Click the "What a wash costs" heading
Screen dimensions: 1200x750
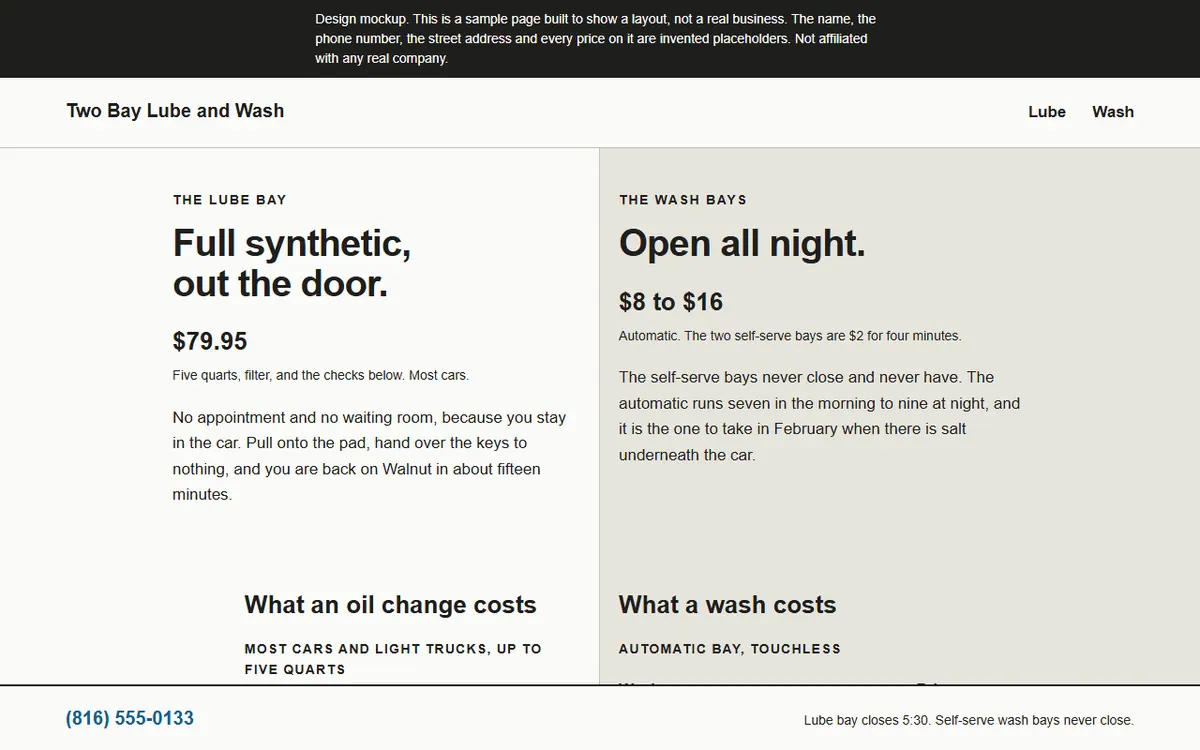pos(727,605)
